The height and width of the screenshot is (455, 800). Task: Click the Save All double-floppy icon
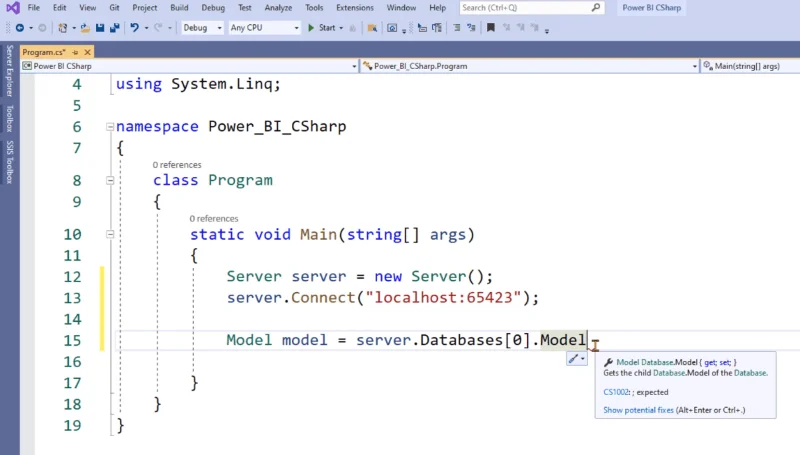coord(115,28)
